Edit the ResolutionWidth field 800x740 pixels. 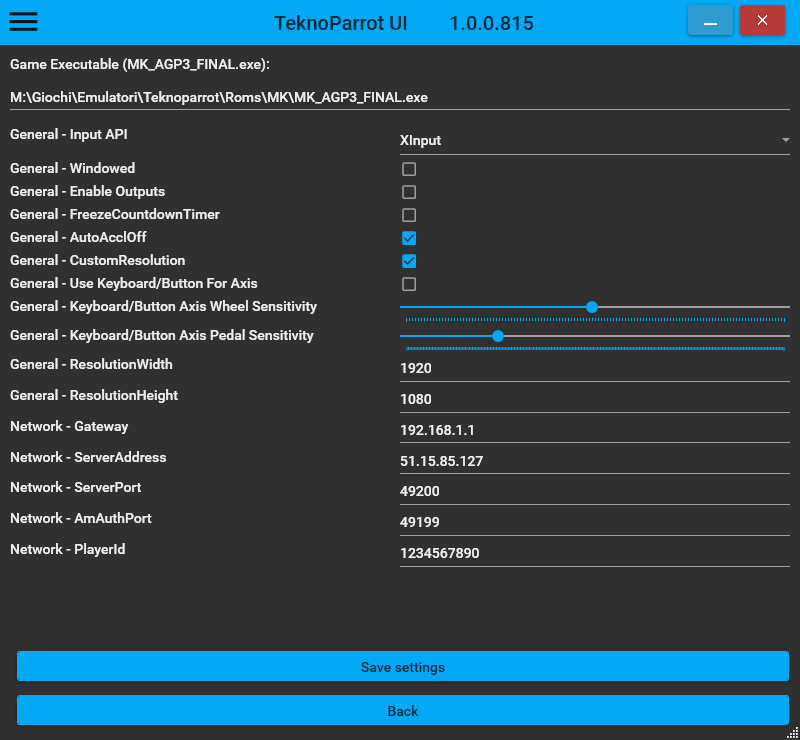[595, 368]
